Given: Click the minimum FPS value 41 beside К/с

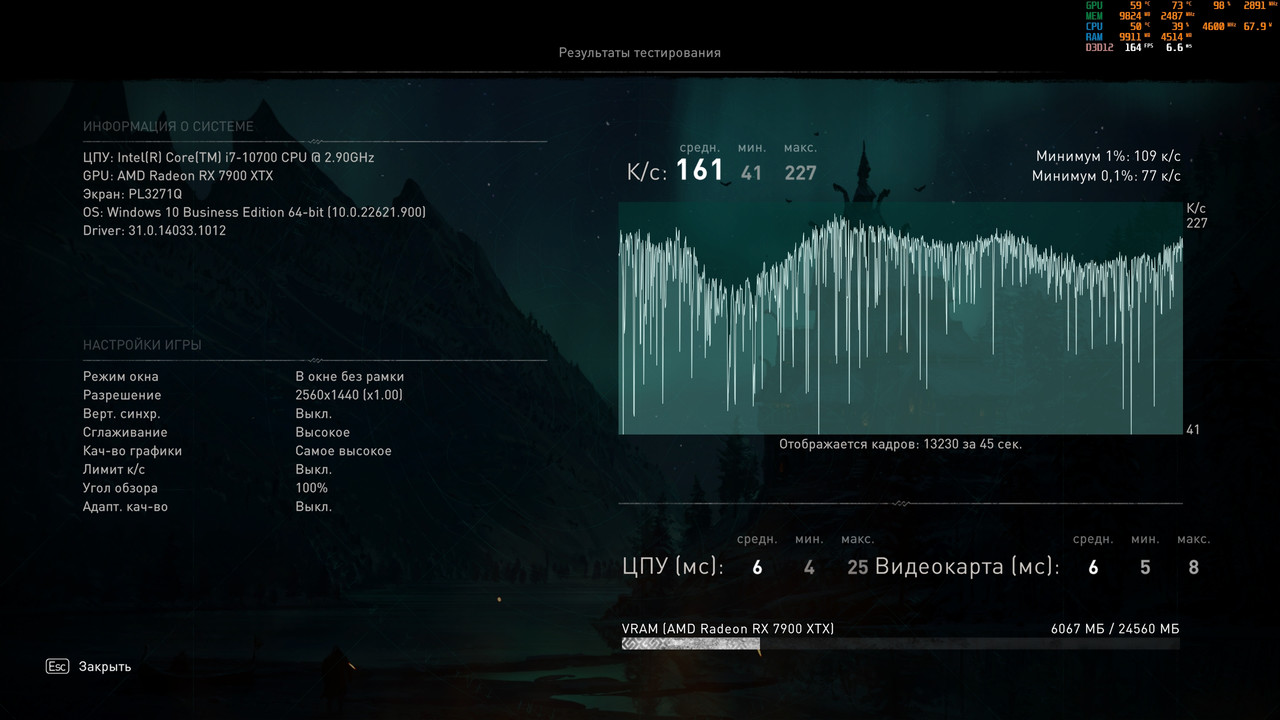Looking at the screenshot, I should [x=751, y=173].
